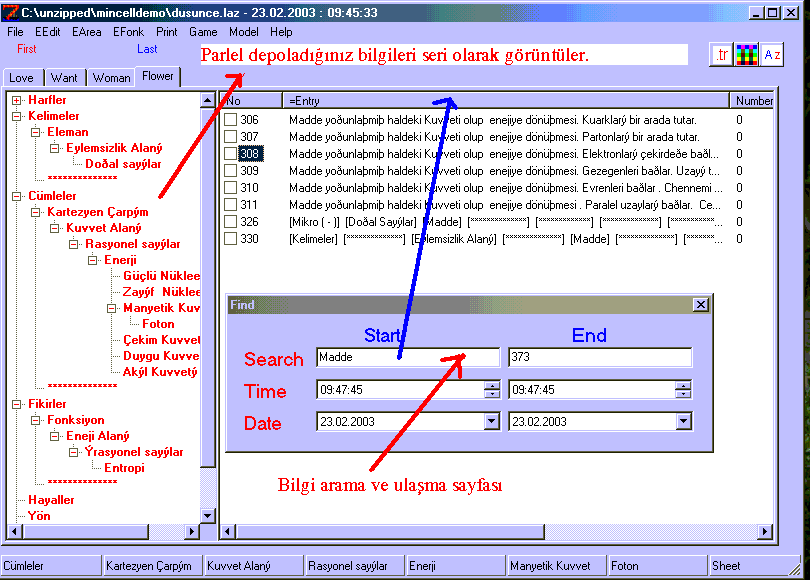The height and width of the screenshot is (580, 810).
Task: Expand the Harfler tree node
Action: coord(17,100)
